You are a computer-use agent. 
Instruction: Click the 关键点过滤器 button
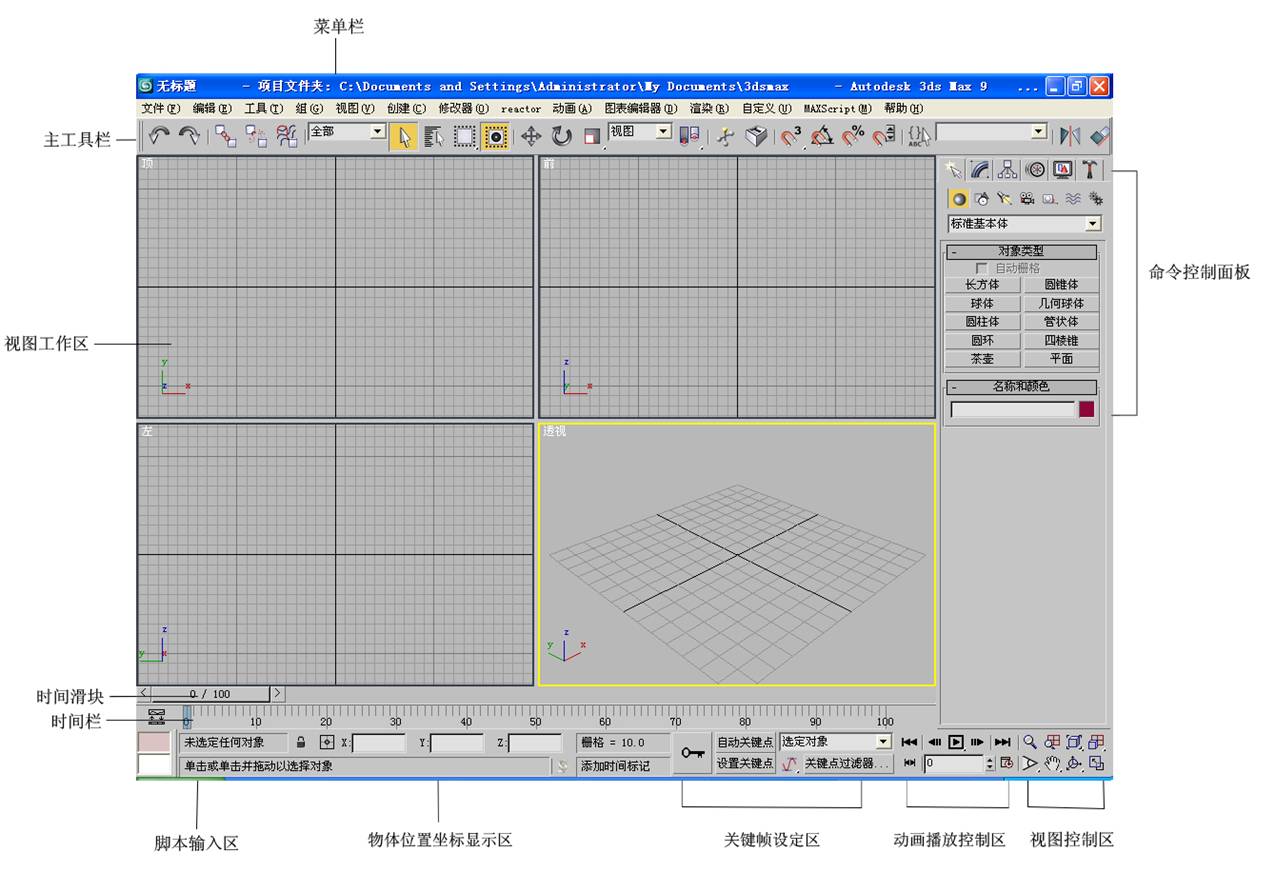[x=848, y=764]
